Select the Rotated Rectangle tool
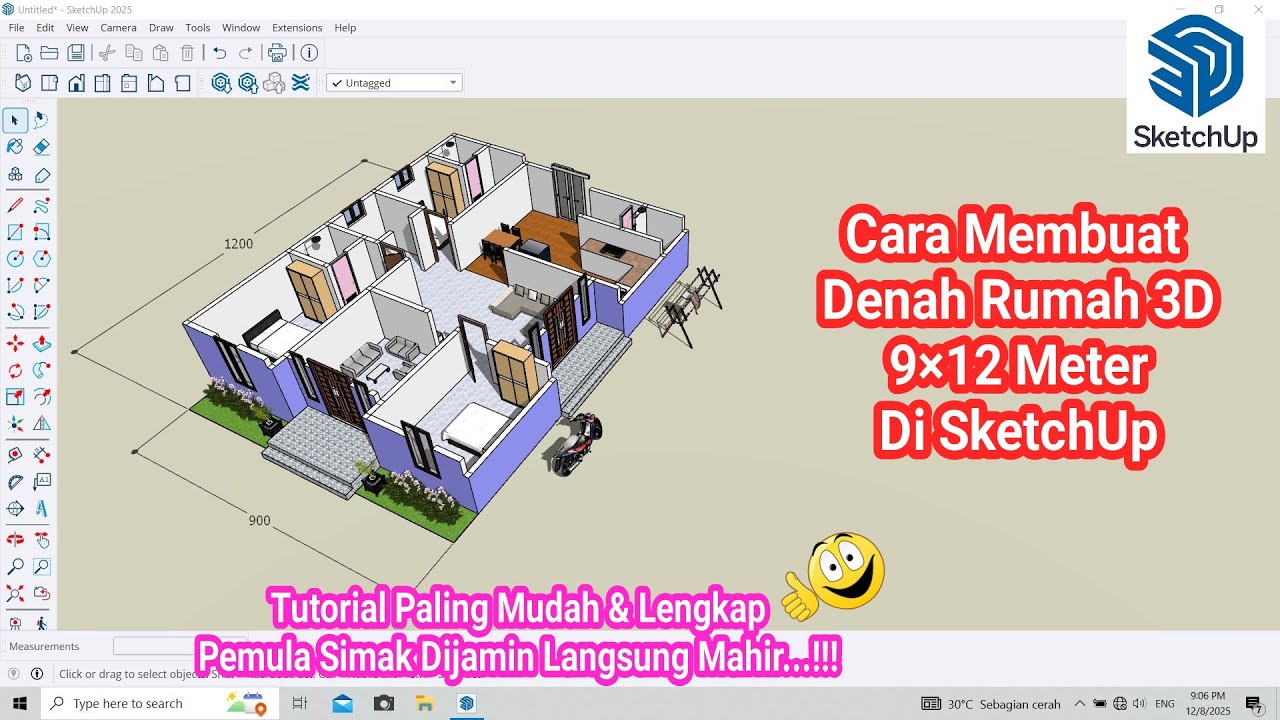 coord(41,232)
